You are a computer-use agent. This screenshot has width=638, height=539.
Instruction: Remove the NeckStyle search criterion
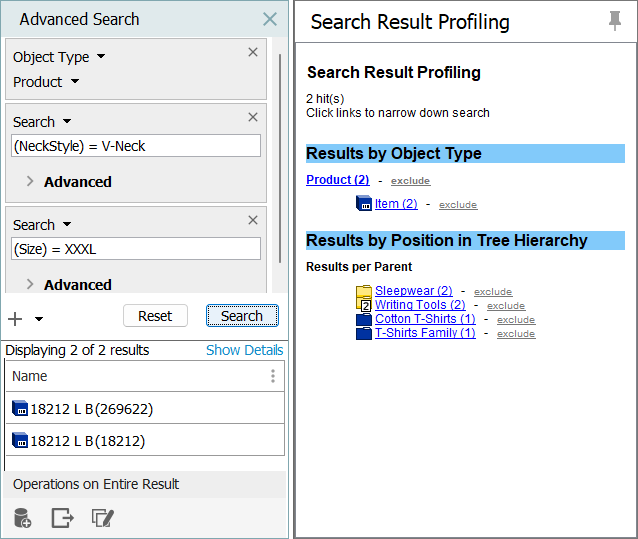[253, 117]
